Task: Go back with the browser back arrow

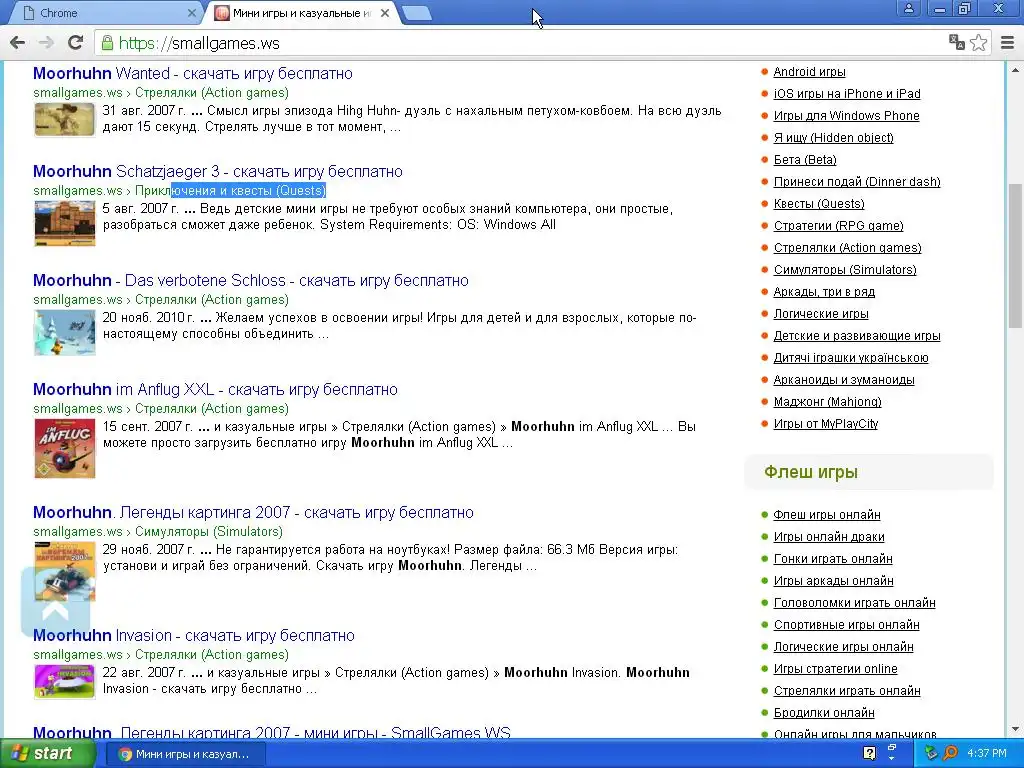Action: coord(18,43)
